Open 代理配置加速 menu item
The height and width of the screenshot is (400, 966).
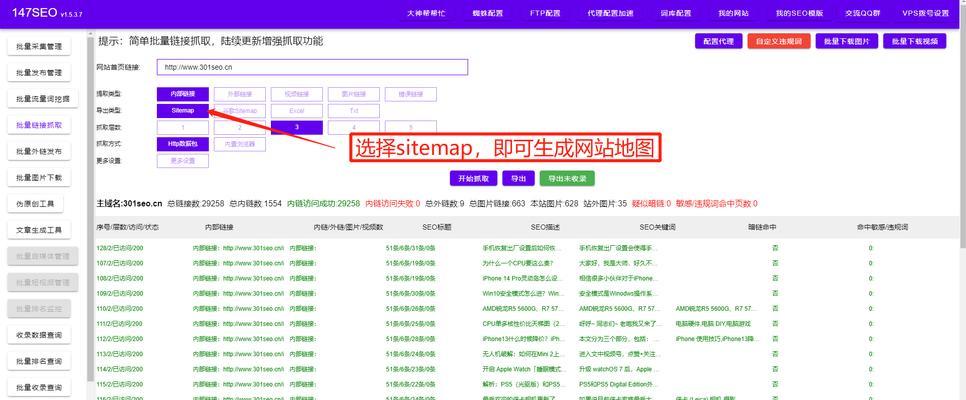610,13
